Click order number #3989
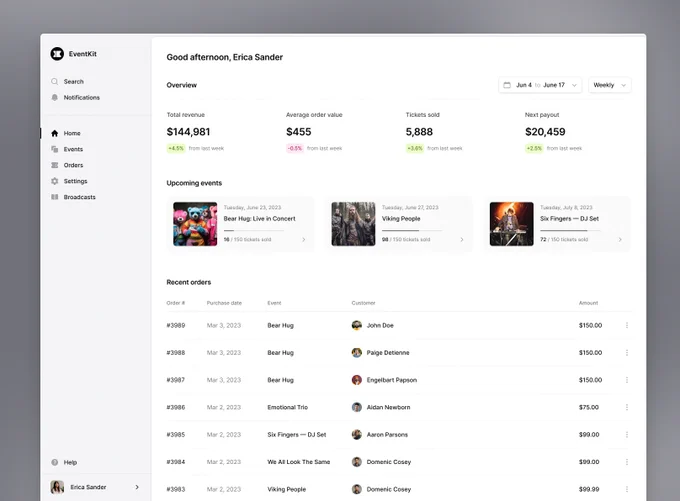Screen dimensions: 680x501 [x=176, y=325]
